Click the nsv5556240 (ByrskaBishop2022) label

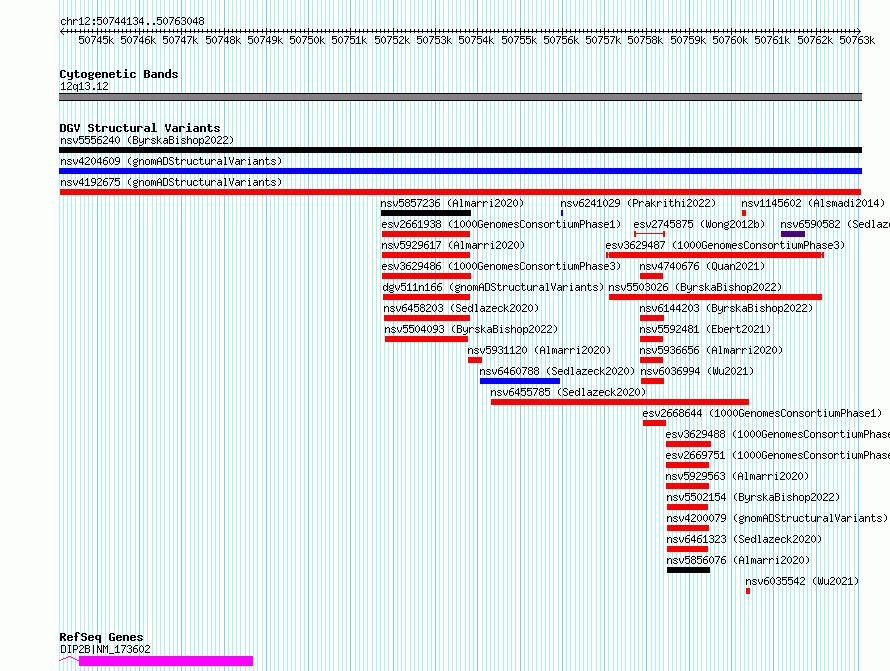(147, 140)
